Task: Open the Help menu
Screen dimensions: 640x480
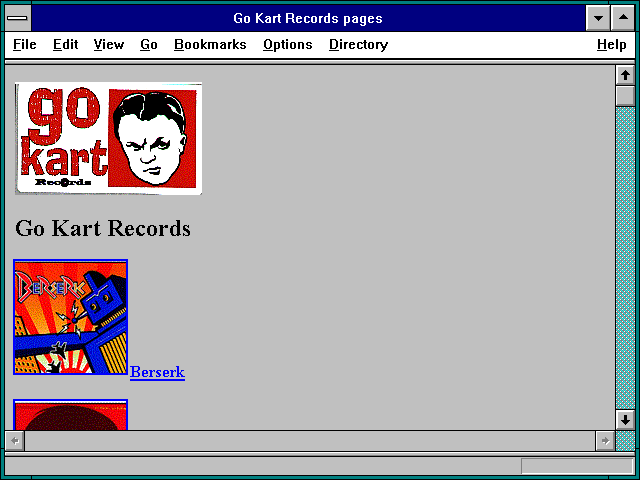Action: pos(611,44)
